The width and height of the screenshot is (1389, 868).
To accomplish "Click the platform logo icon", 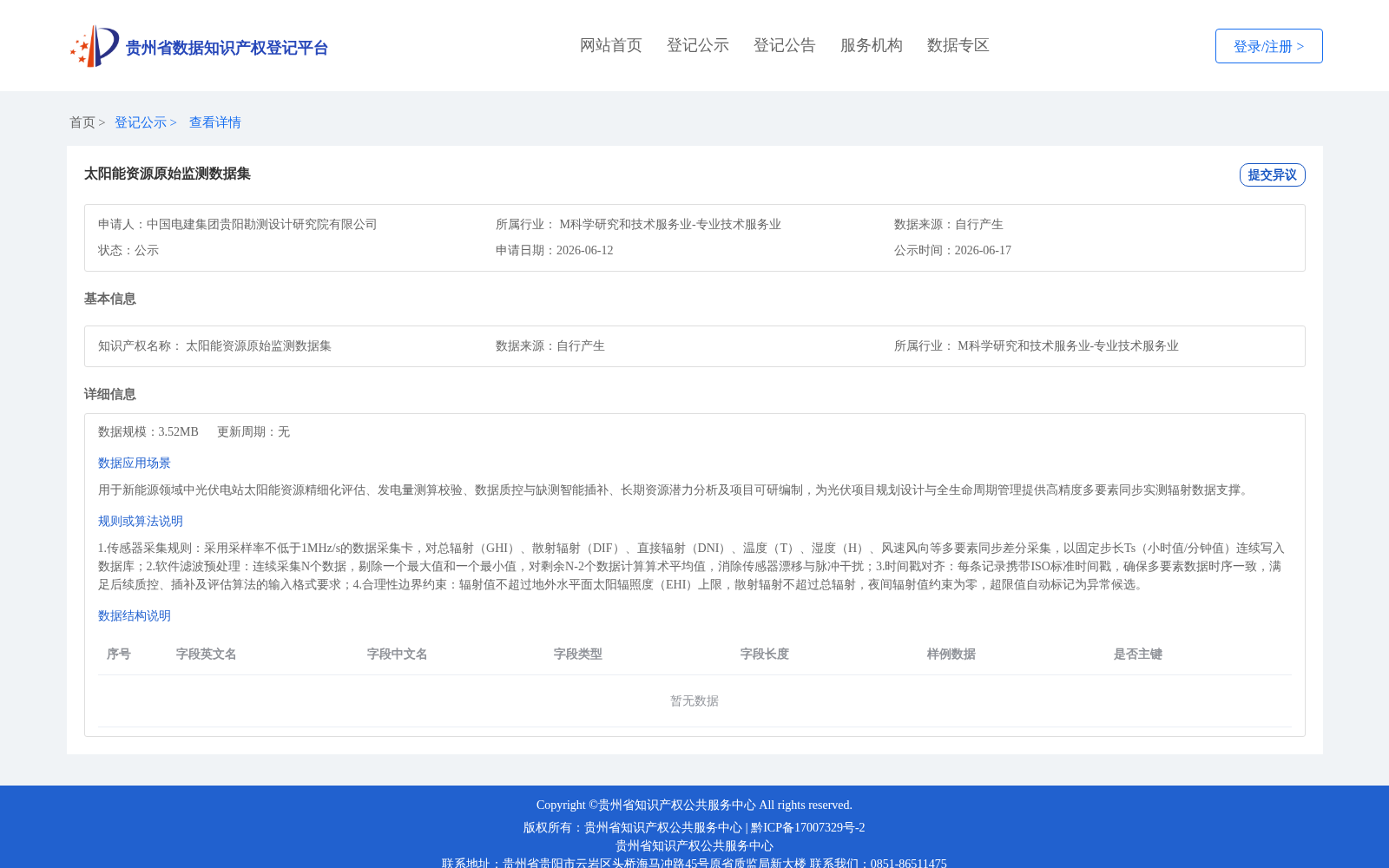I will click(x=95, y=46).
